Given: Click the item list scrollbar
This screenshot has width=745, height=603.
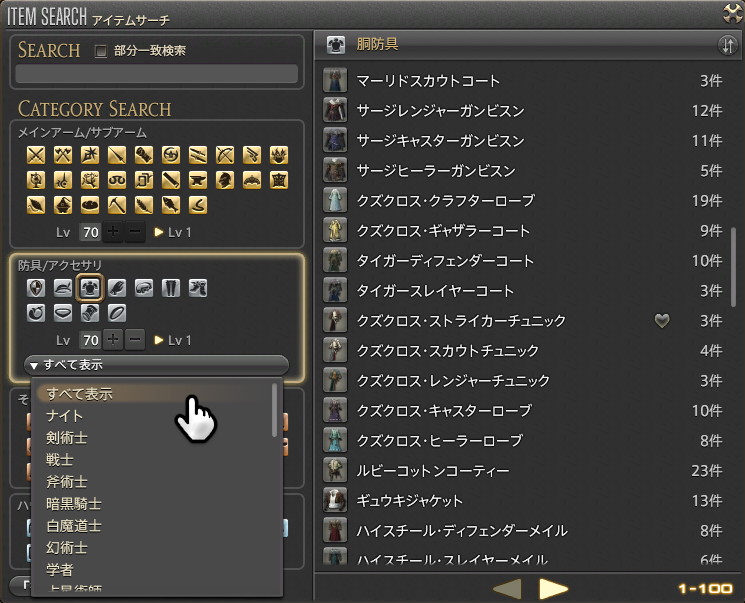Looking at the screenshot, I should 734,267.
